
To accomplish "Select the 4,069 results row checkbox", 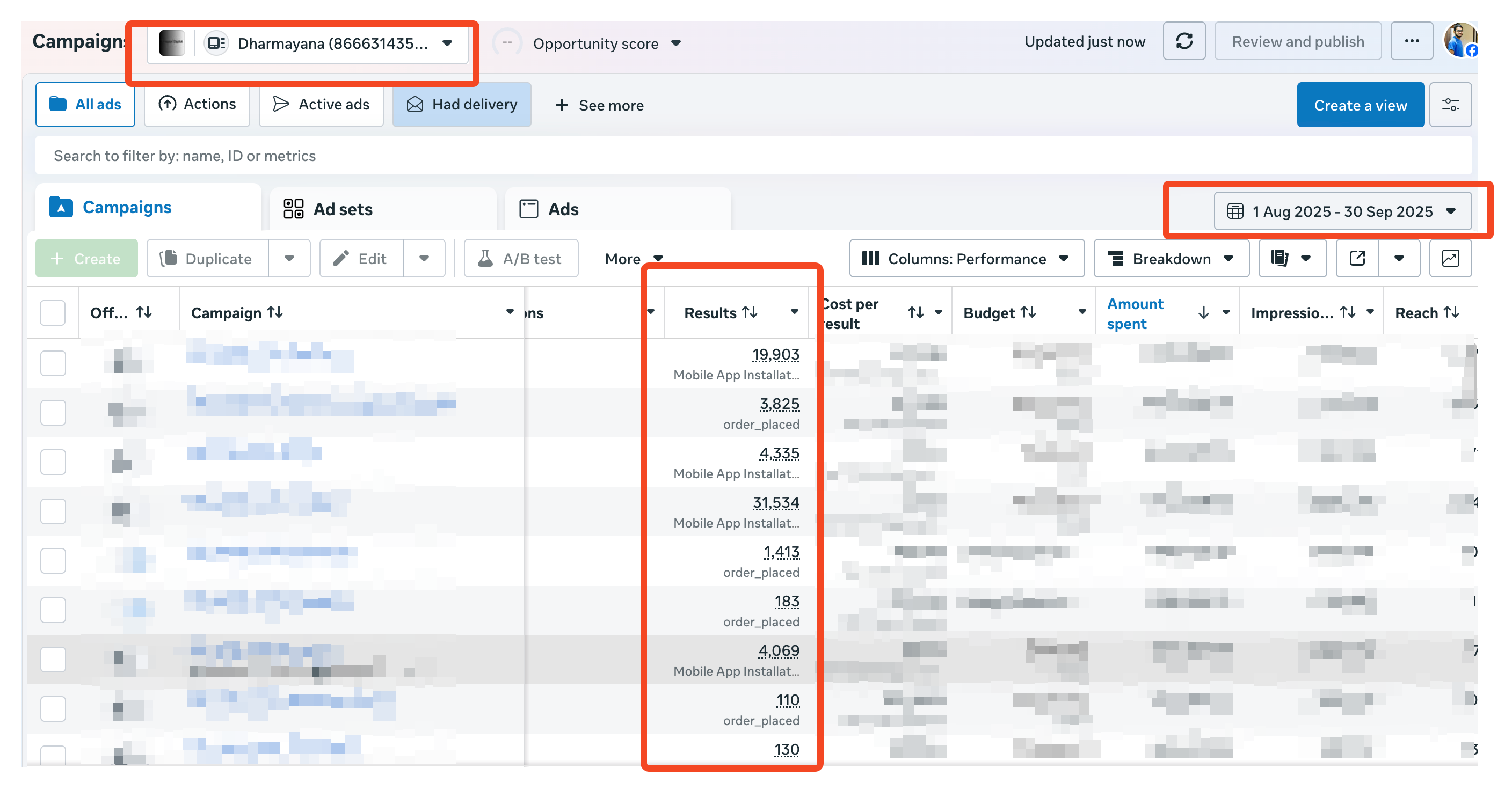I will [x=53, y=659].
